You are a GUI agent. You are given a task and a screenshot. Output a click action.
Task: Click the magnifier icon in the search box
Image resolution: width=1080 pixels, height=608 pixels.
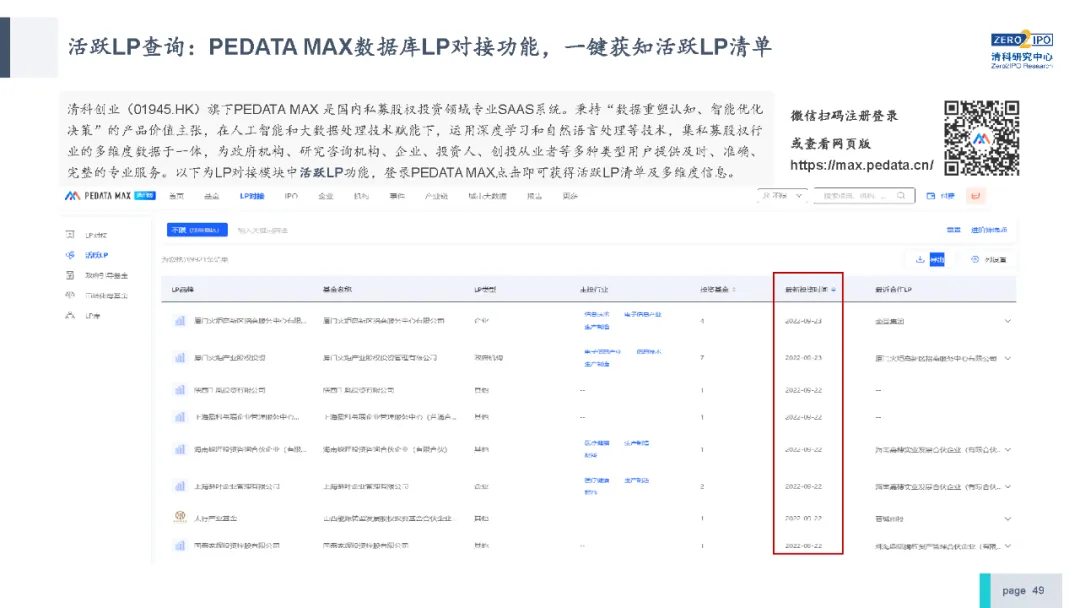click(x=903, y=196)
